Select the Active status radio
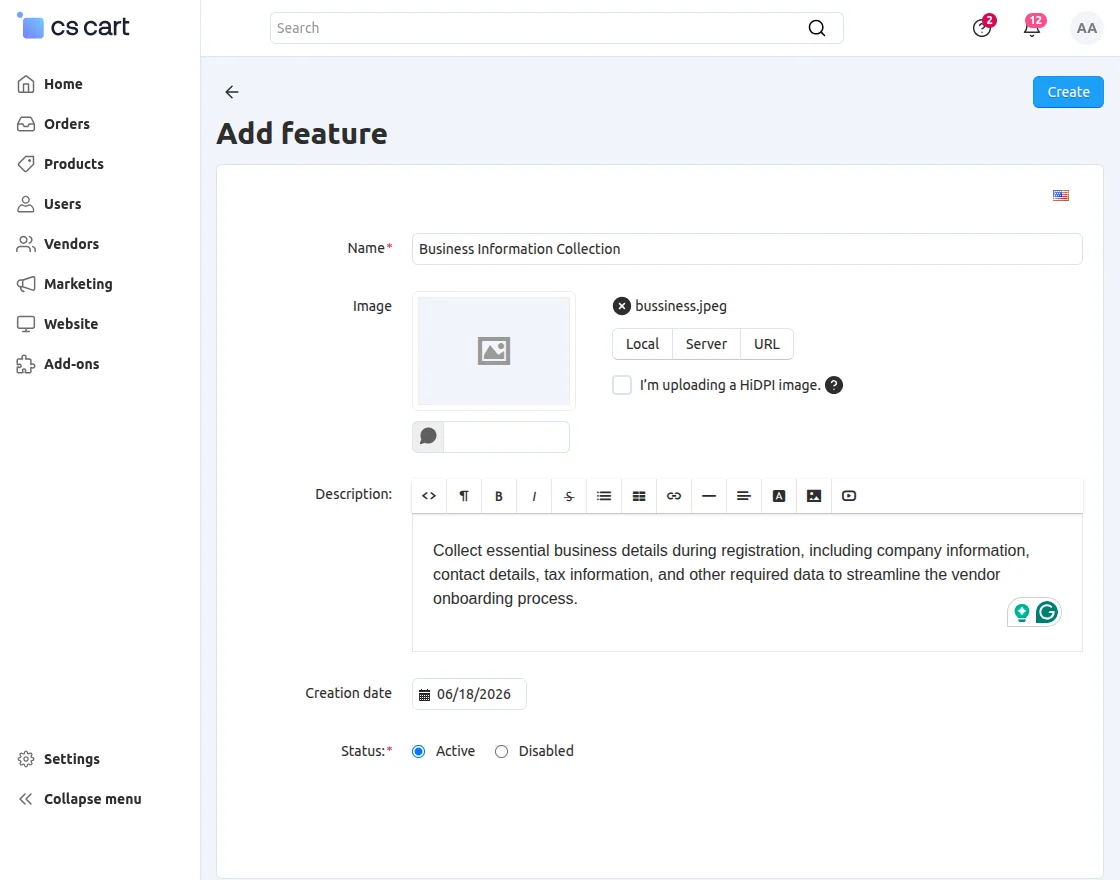 (x=419, y=751)
